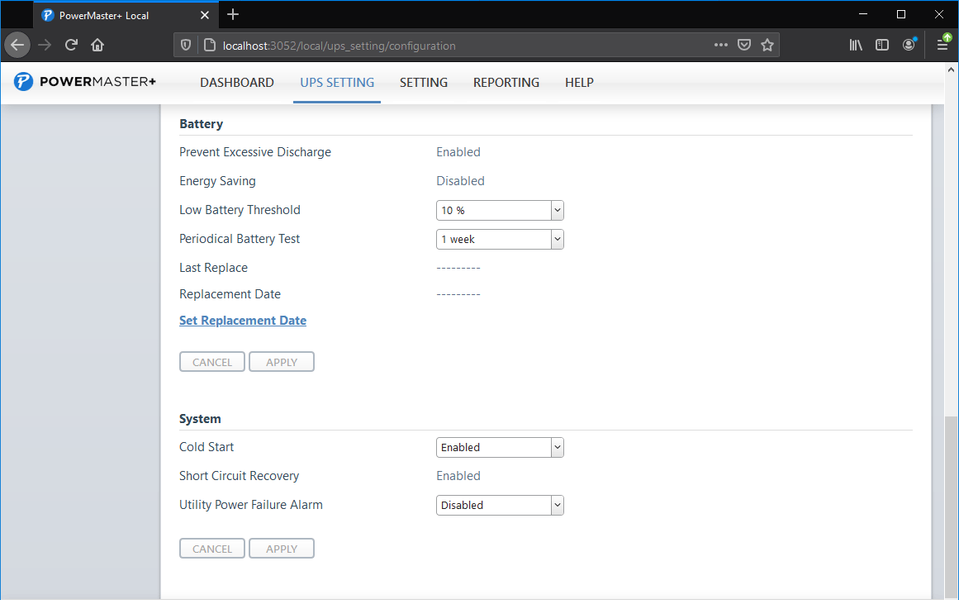Click Apply in the System section
The height and width of the screenshot is (600, 959).
pyautogui.click(x=281, y=549)
